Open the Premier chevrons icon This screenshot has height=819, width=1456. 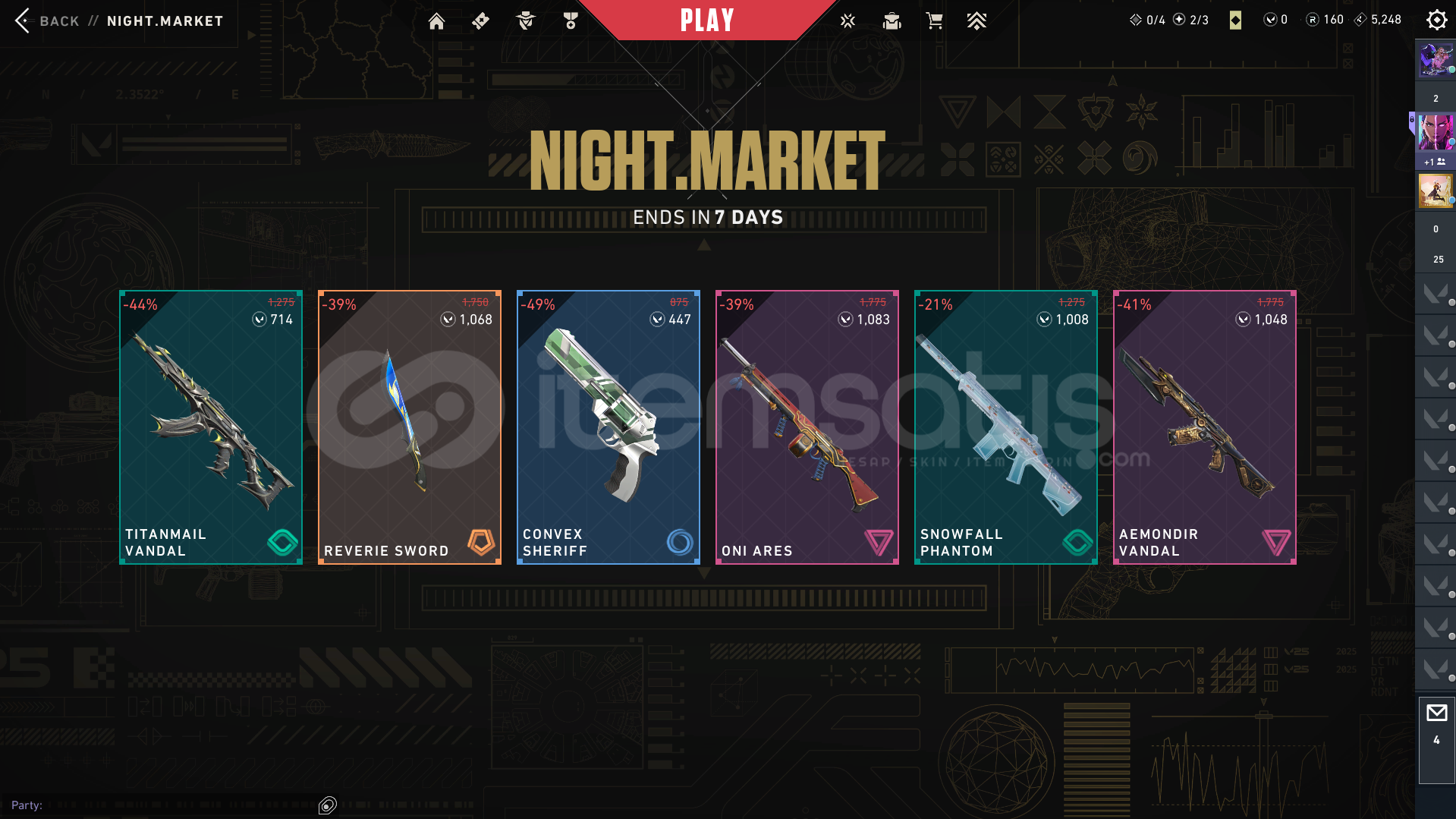pyautogui.click(x=977, y=20)
